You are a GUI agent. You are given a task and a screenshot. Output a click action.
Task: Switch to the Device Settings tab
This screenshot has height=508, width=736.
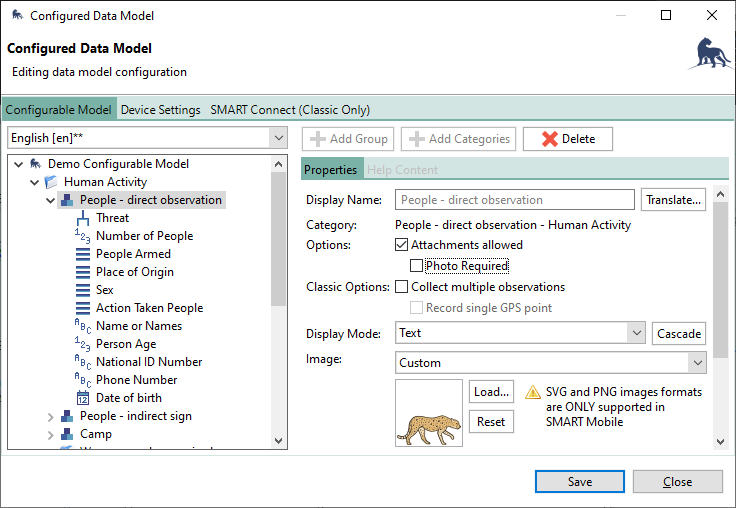[x=160, y=110]
